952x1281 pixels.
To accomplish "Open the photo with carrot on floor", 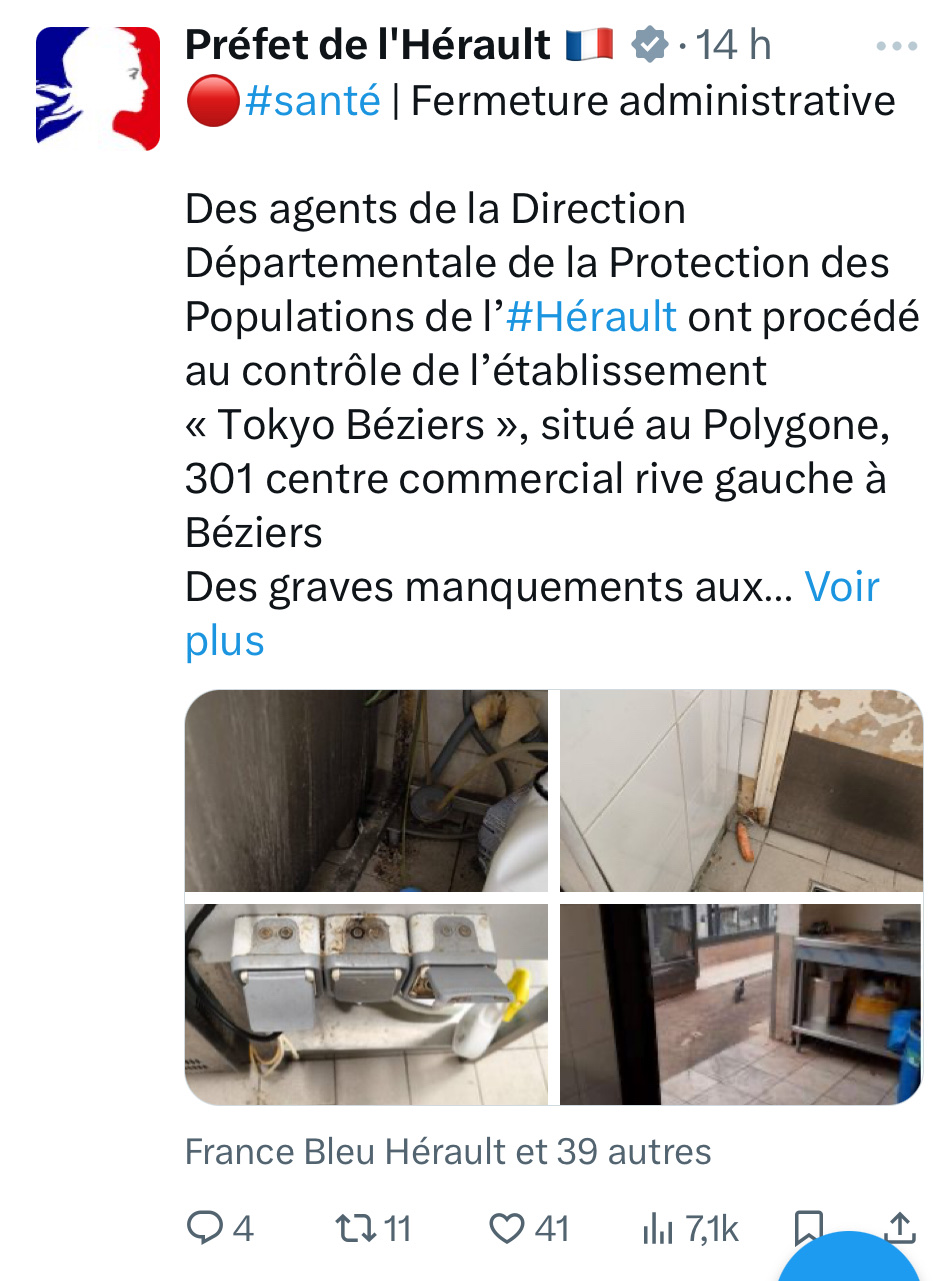I will [x=741, y=790].
